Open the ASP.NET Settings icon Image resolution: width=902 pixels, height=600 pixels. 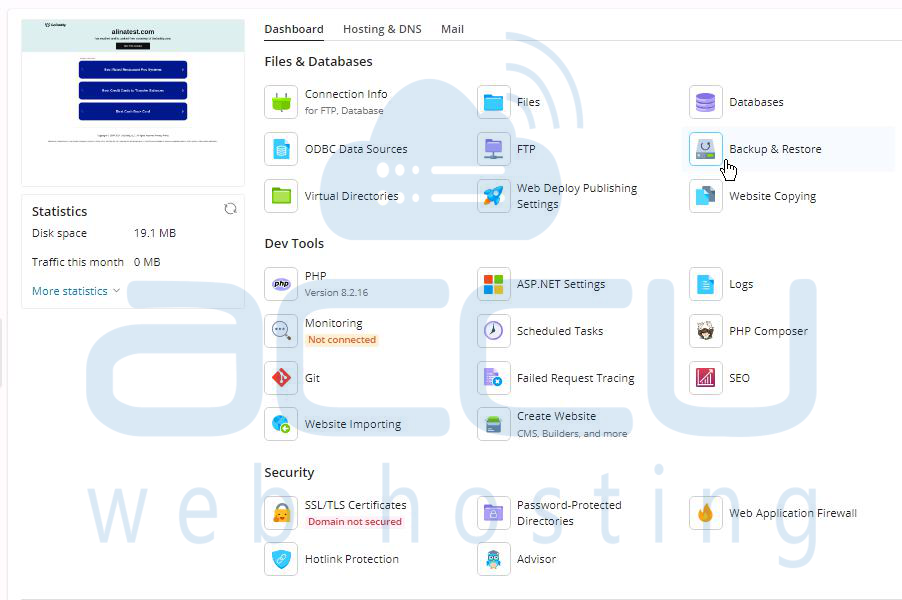(494, 284)
